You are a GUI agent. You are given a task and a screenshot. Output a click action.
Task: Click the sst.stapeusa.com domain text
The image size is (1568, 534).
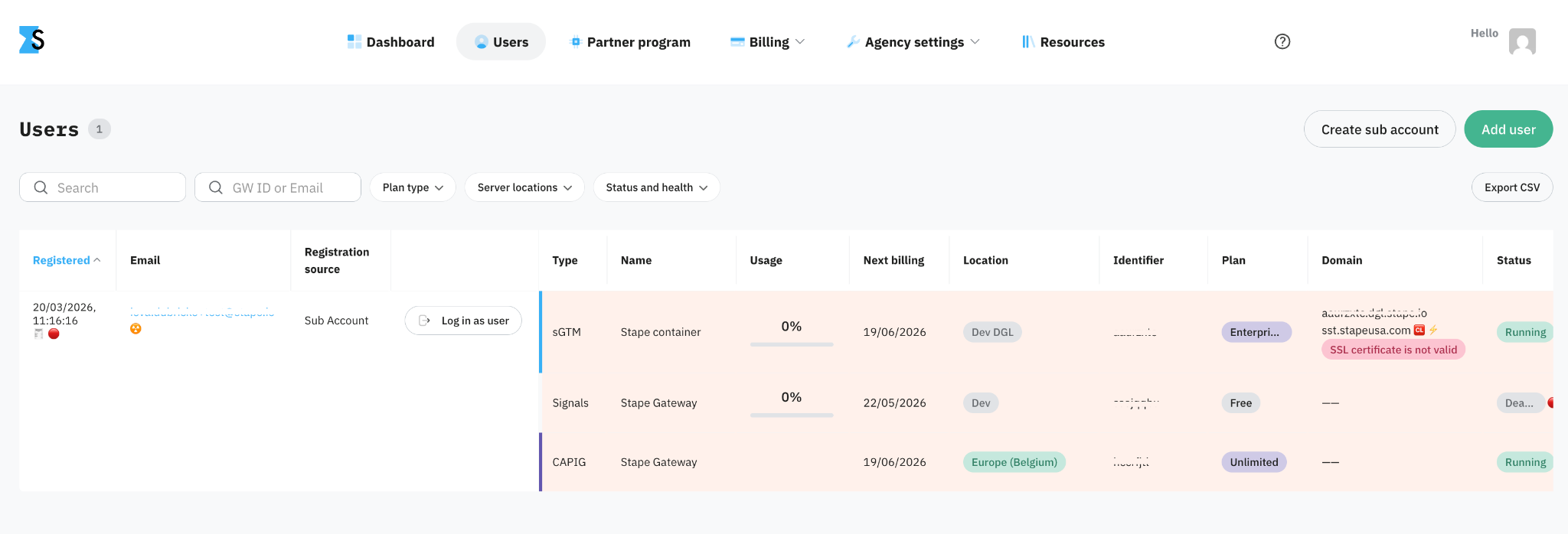[x=1366, y=330]
